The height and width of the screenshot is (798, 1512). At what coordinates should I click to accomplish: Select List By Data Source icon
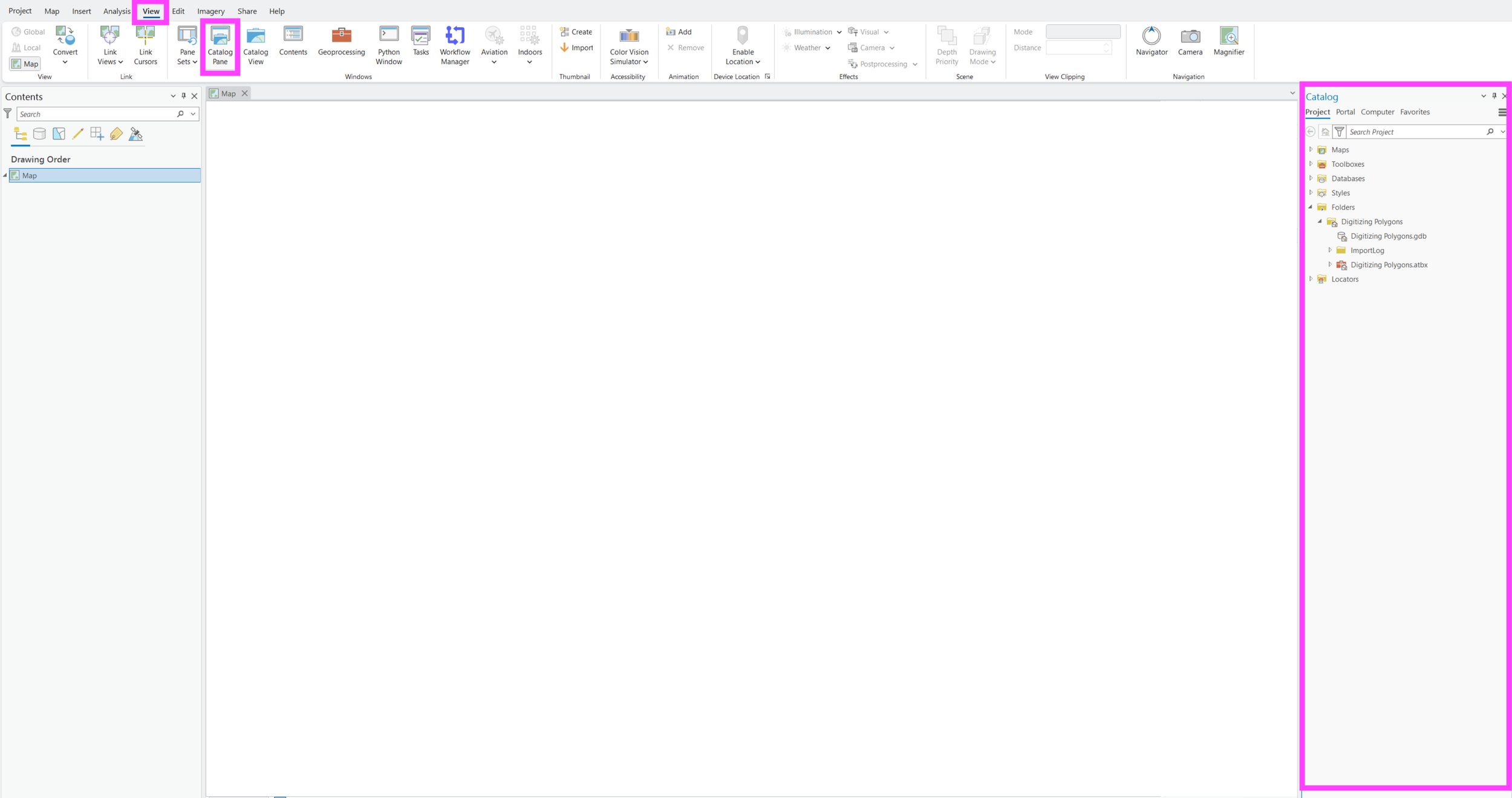39,134
